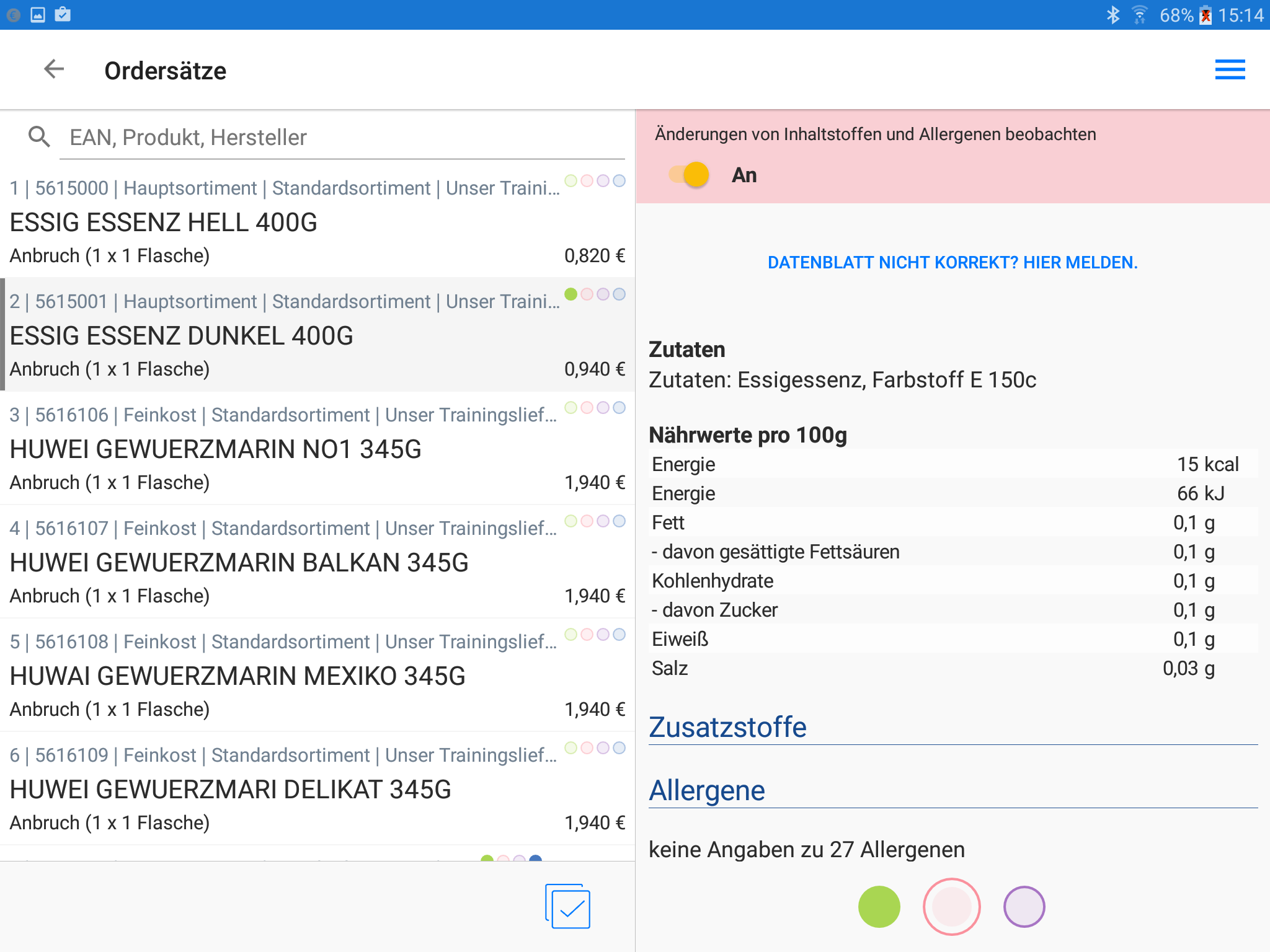
Task: Expand the Allergene section
Action: [707, 790]
